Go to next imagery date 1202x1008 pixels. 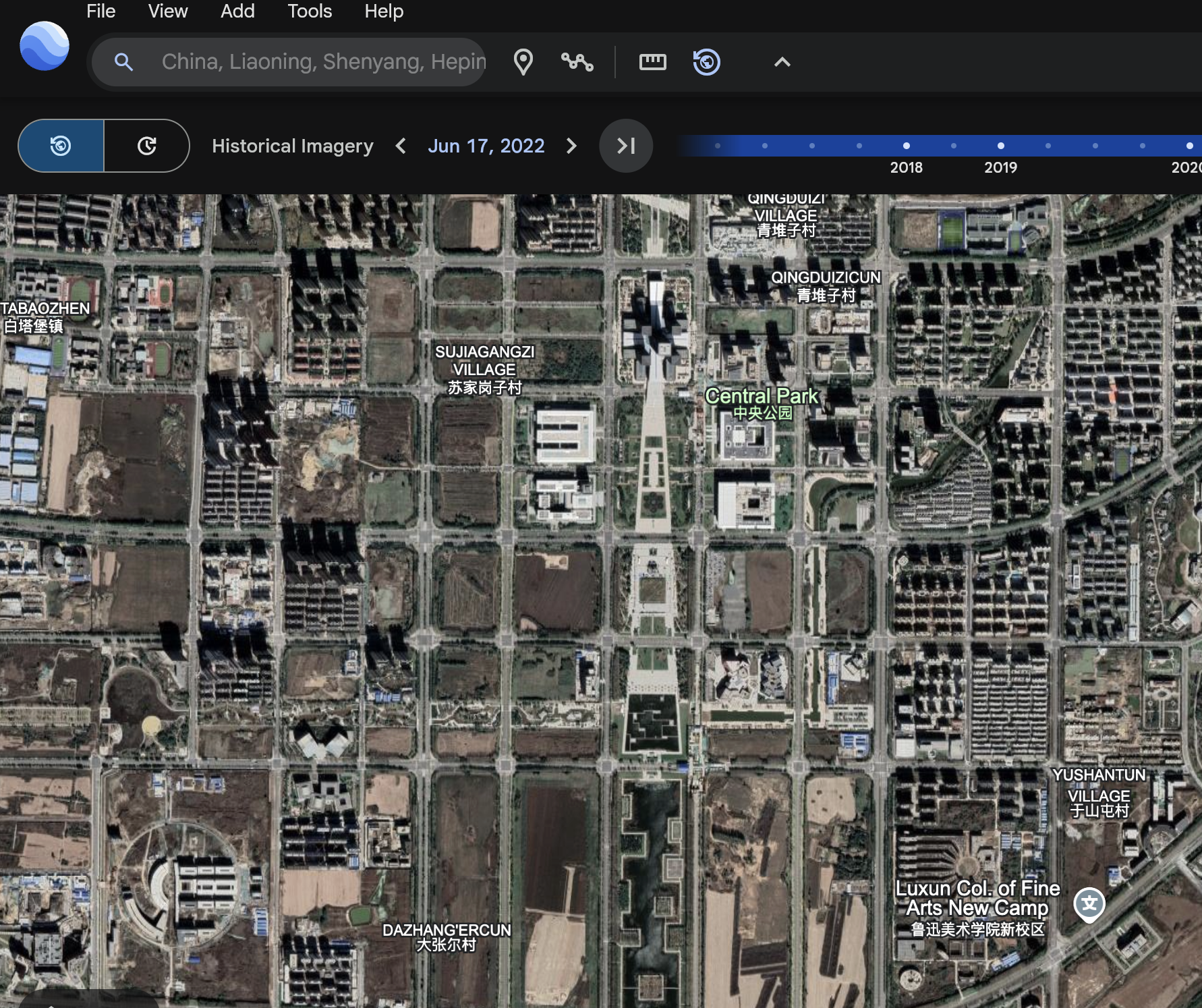pos(571,146)
